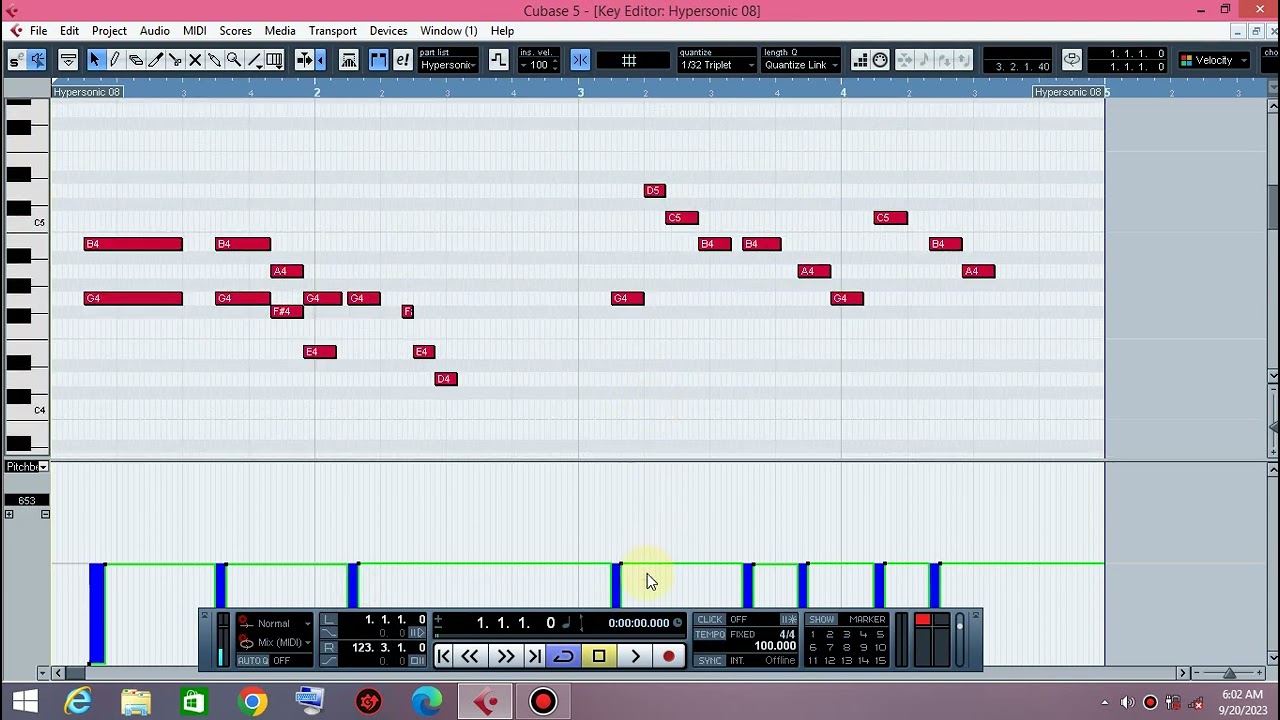Select the Glue tool
Viewport: 1280px width, 720px height.
[214, 60]
